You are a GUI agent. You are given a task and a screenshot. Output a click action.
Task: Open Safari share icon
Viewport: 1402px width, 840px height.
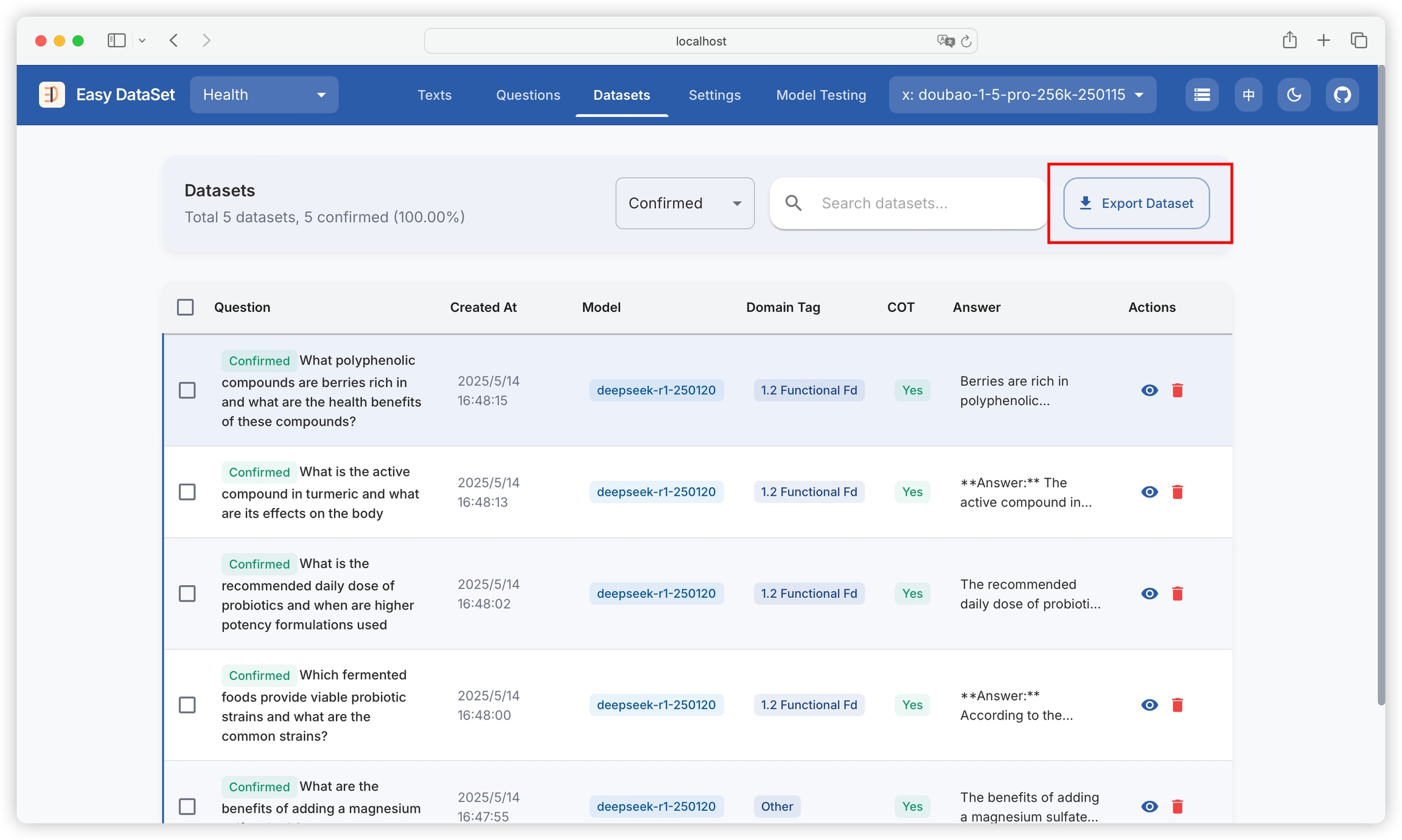tap(1289, 41)
